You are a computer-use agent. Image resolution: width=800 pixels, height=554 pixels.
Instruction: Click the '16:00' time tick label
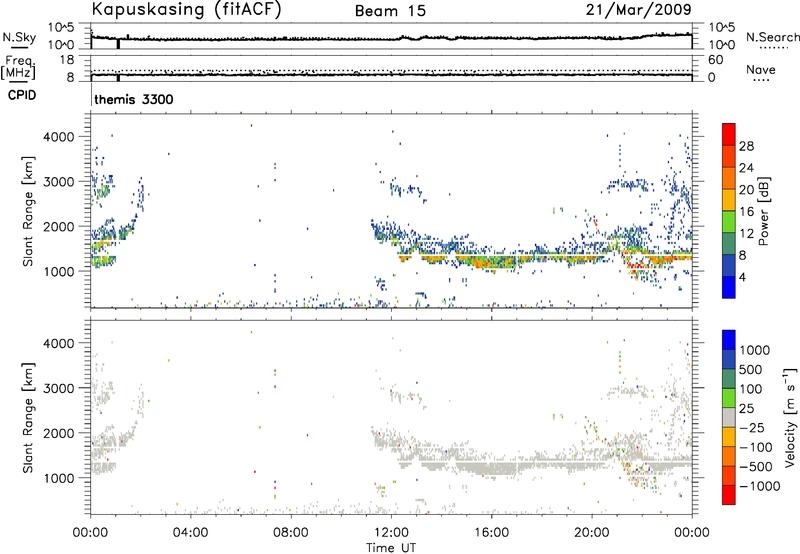(491, 533)
